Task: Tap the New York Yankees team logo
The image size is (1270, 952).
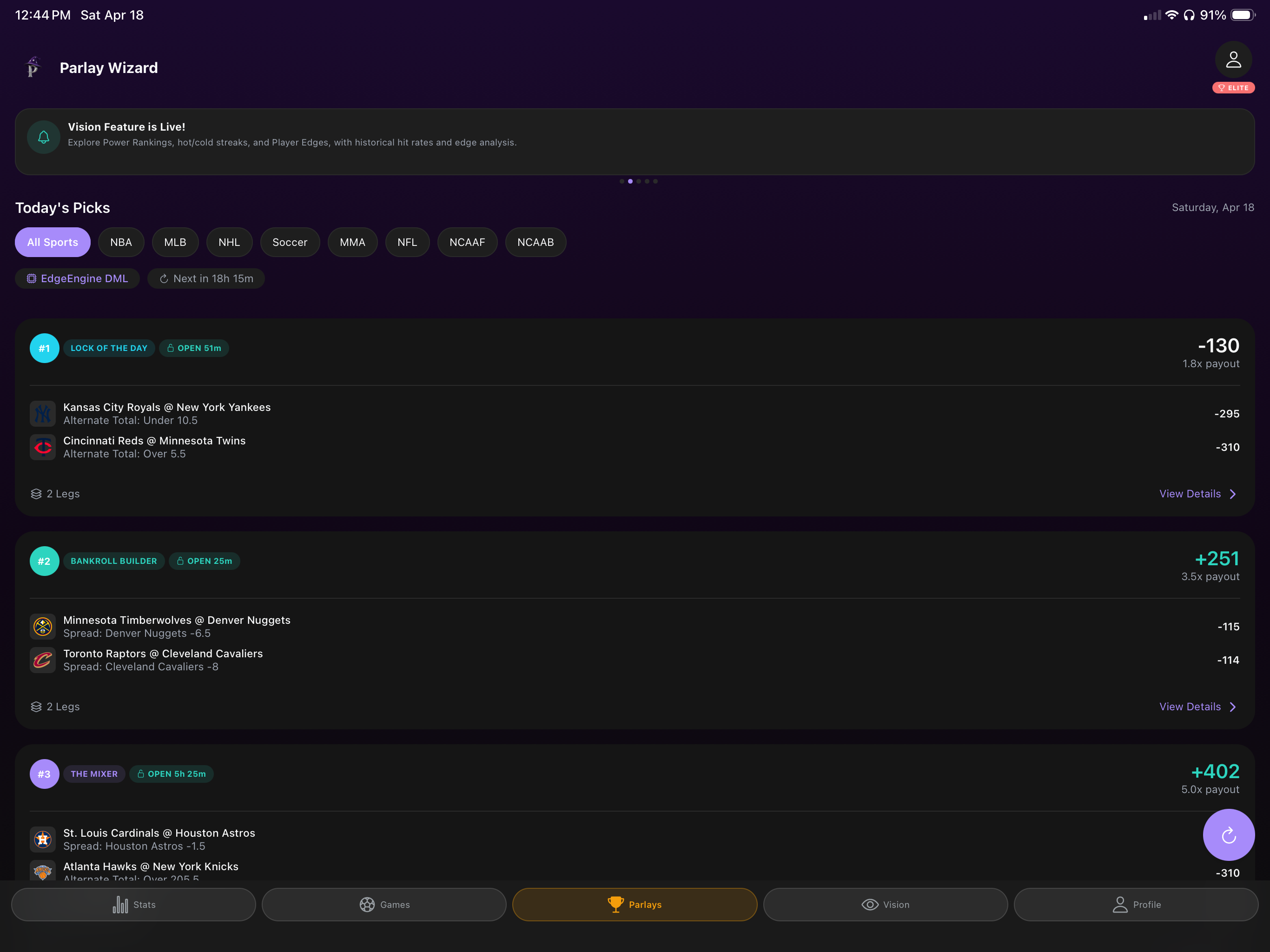Action: (x=42, y=413)
